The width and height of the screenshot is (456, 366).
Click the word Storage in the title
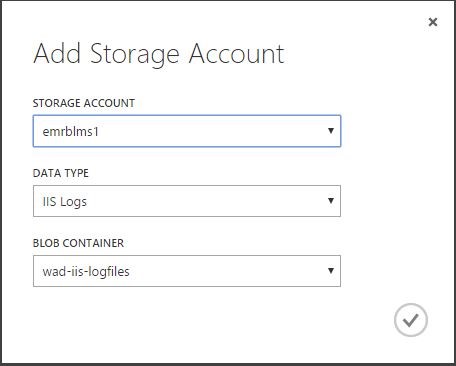click(135, 55)
